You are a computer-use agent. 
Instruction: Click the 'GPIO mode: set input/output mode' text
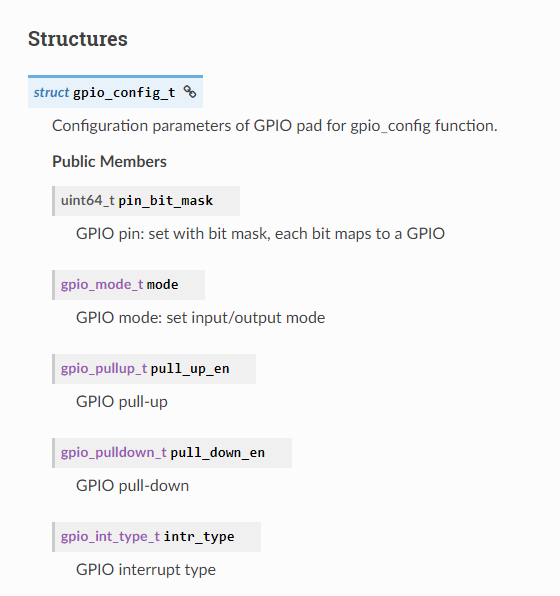click(x=201, y=318)
